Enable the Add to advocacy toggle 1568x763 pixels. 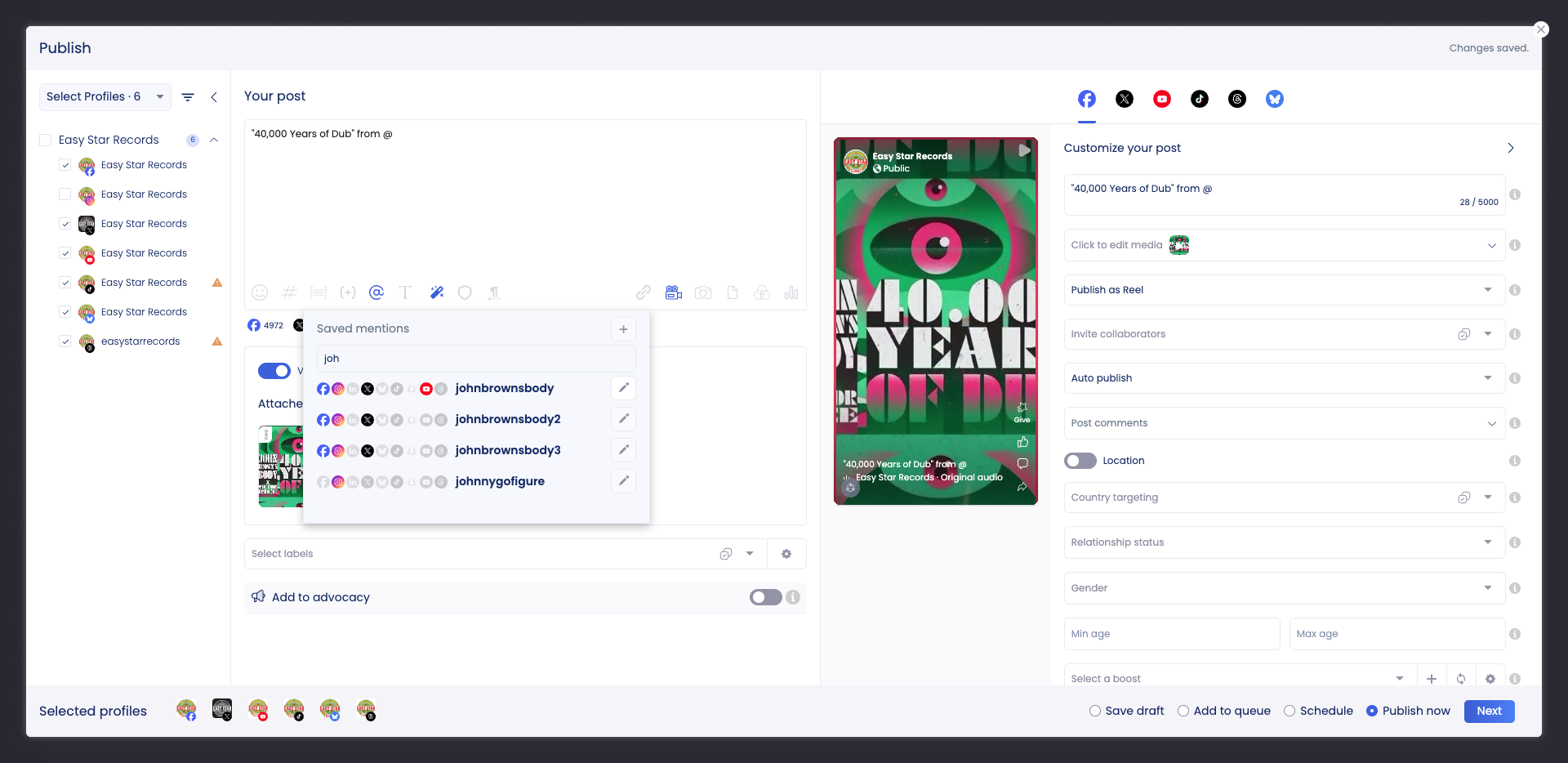tap(766, 597)
